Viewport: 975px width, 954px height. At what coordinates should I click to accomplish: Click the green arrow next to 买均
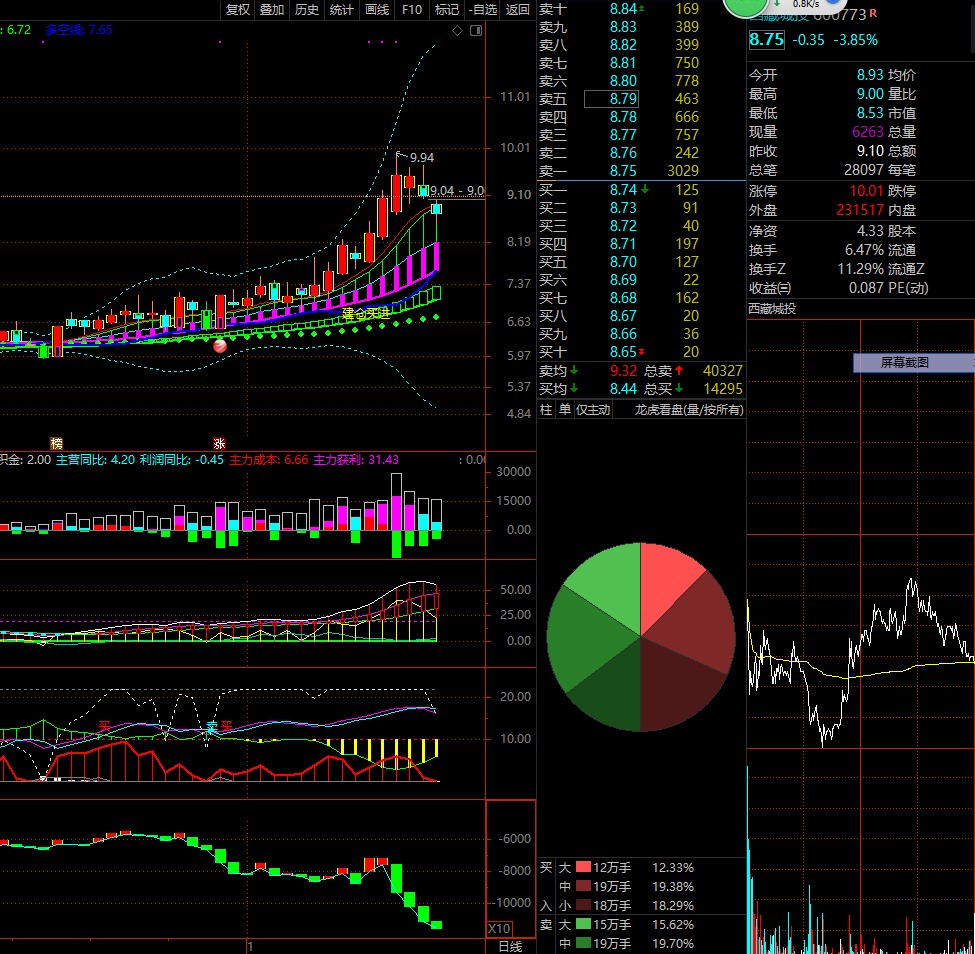(574, 389)
